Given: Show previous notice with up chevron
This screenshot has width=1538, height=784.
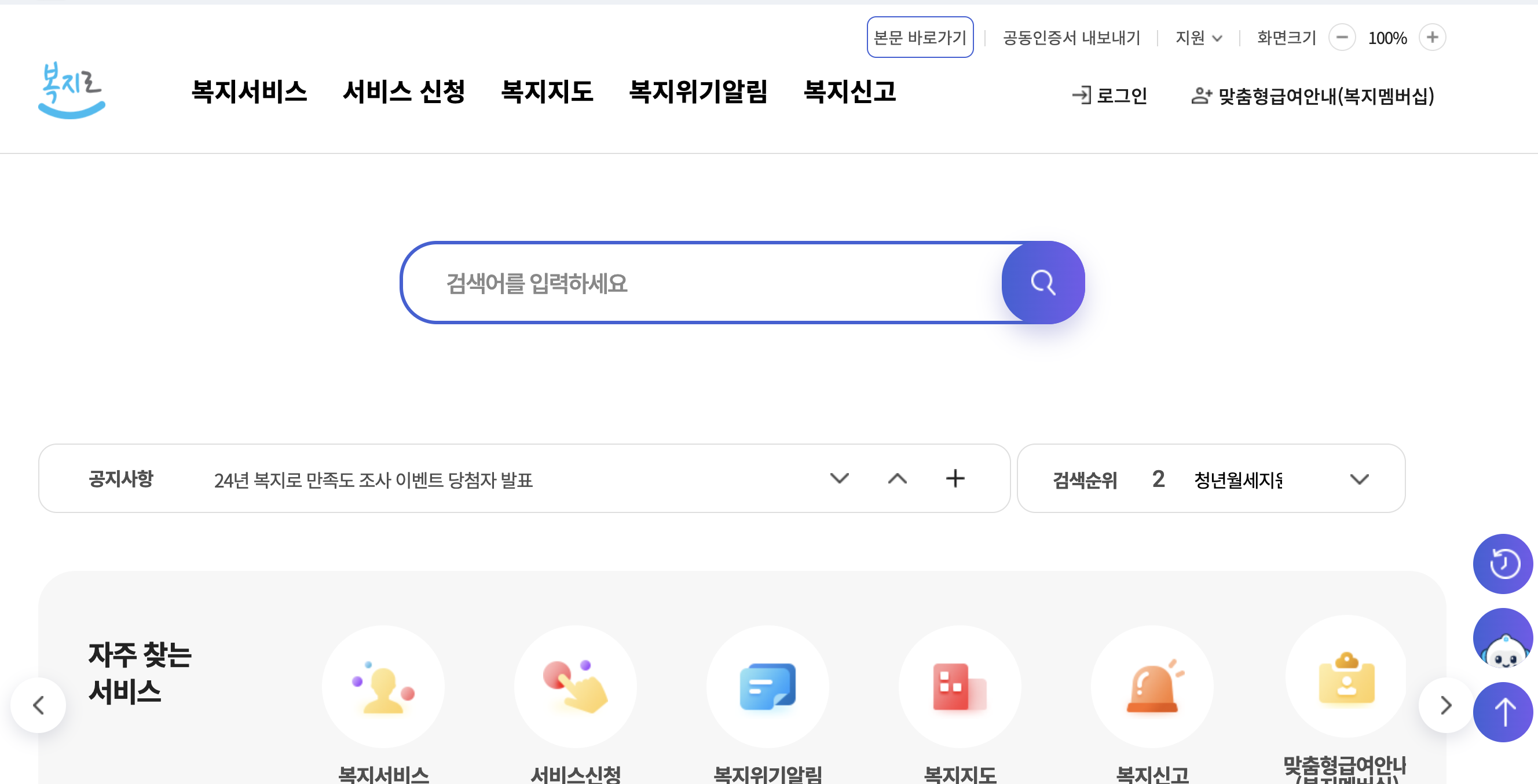Looking at the screenshot, I should (897, 478).
